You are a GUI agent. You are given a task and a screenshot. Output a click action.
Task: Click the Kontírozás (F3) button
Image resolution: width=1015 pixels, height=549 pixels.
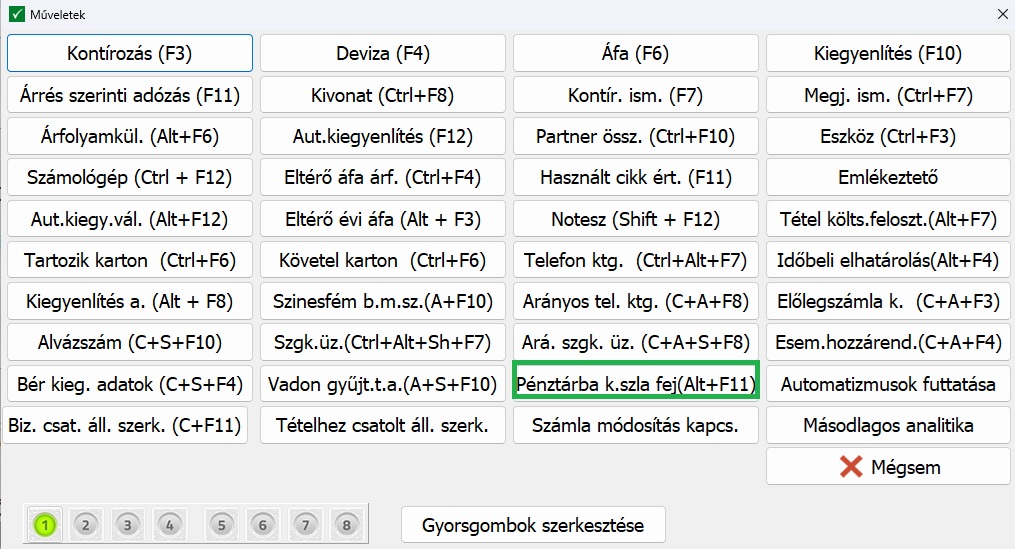pos(130,54)
